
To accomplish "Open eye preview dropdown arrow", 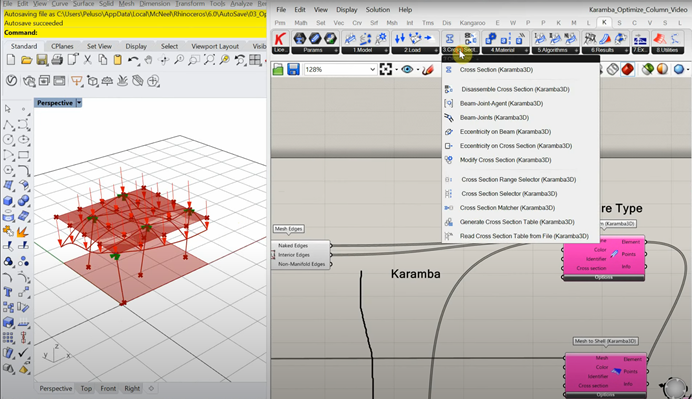I will [x=417, y=70].
